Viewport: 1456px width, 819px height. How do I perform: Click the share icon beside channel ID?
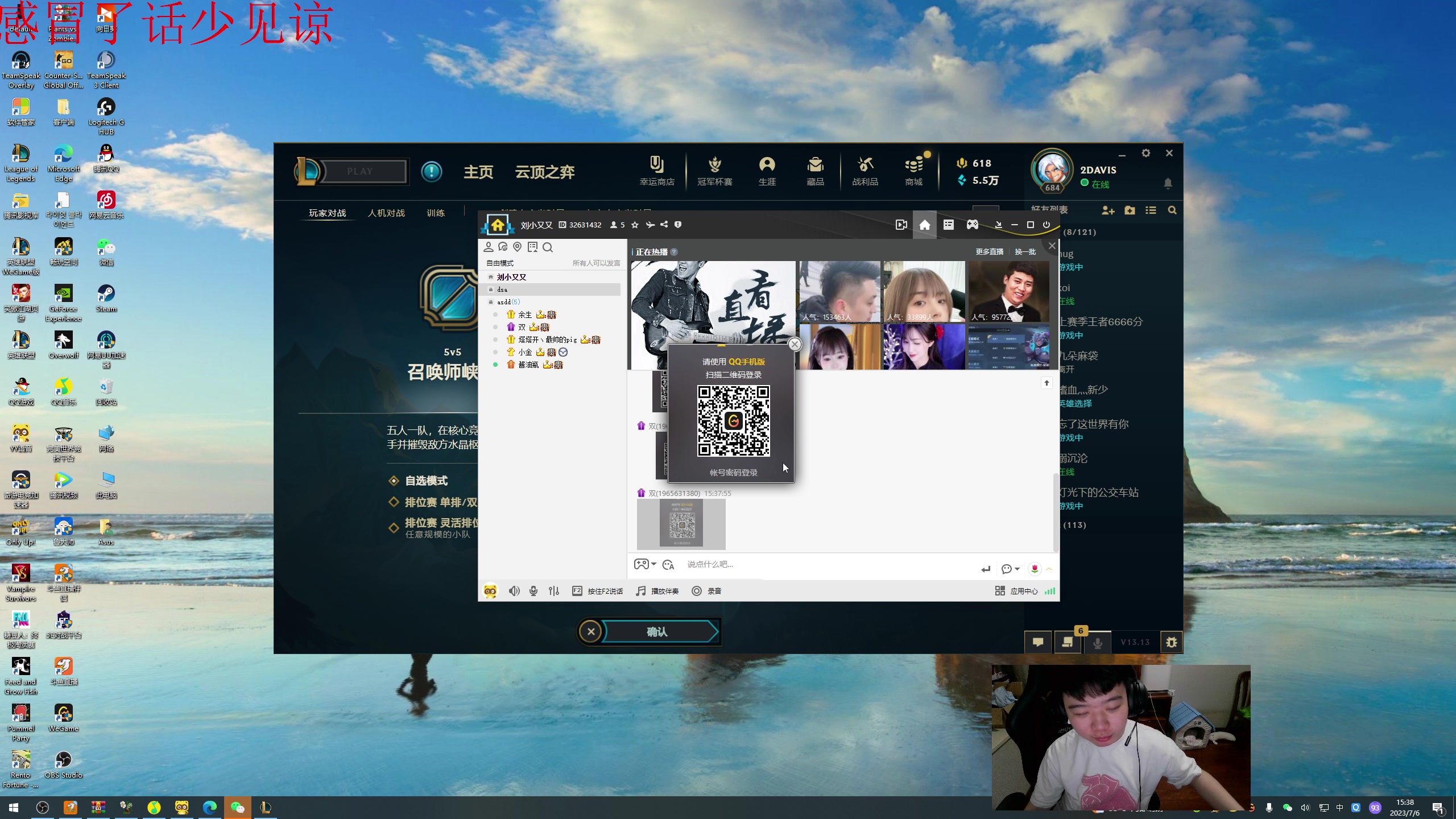point(664,225)
